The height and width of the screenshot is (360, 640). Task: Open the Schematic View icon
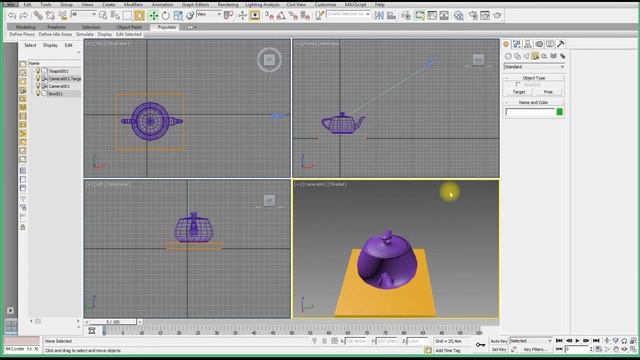tap(444, 16)
